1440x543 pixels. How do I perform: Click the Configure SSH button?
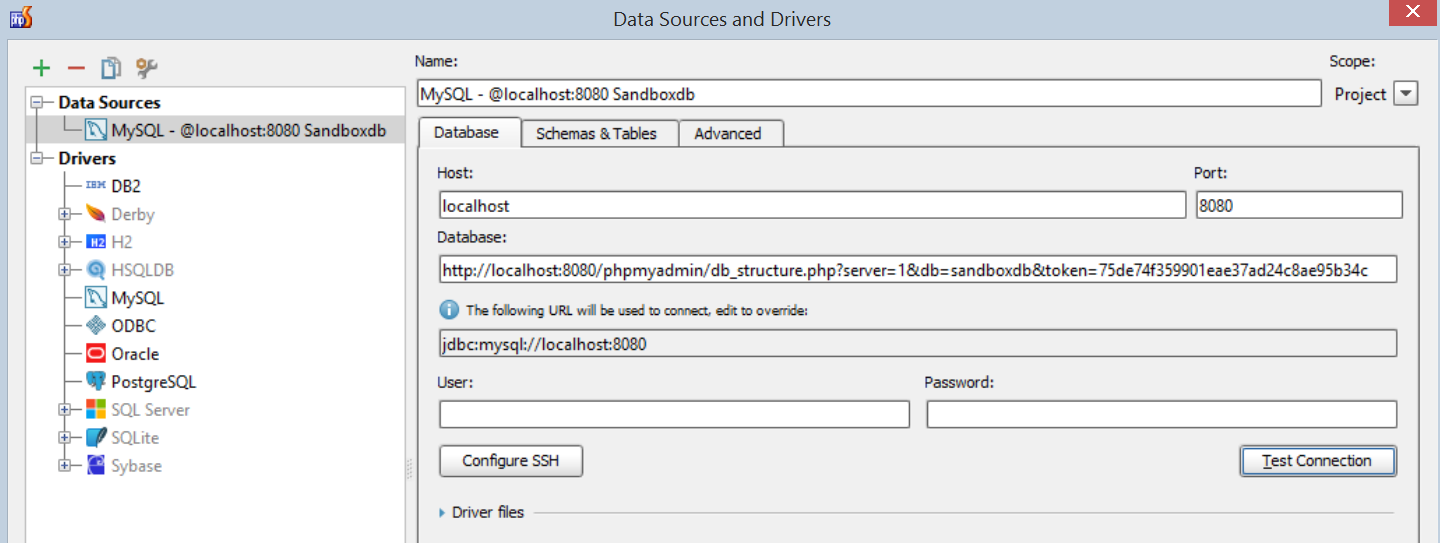[x=511, y=461]
